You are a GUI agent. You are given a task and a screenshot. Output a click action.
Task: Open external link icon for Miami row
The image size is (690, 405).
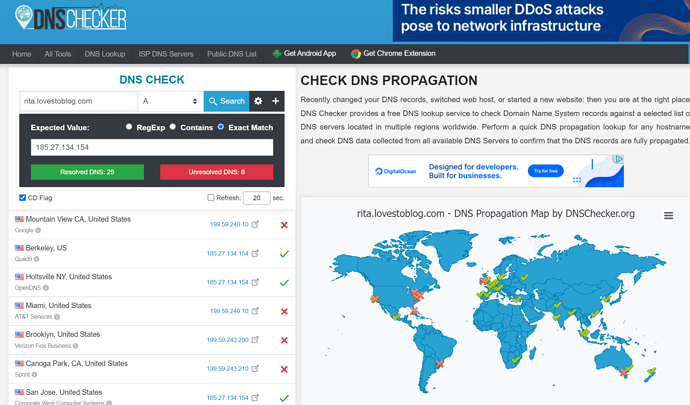(x=255, y=311)
